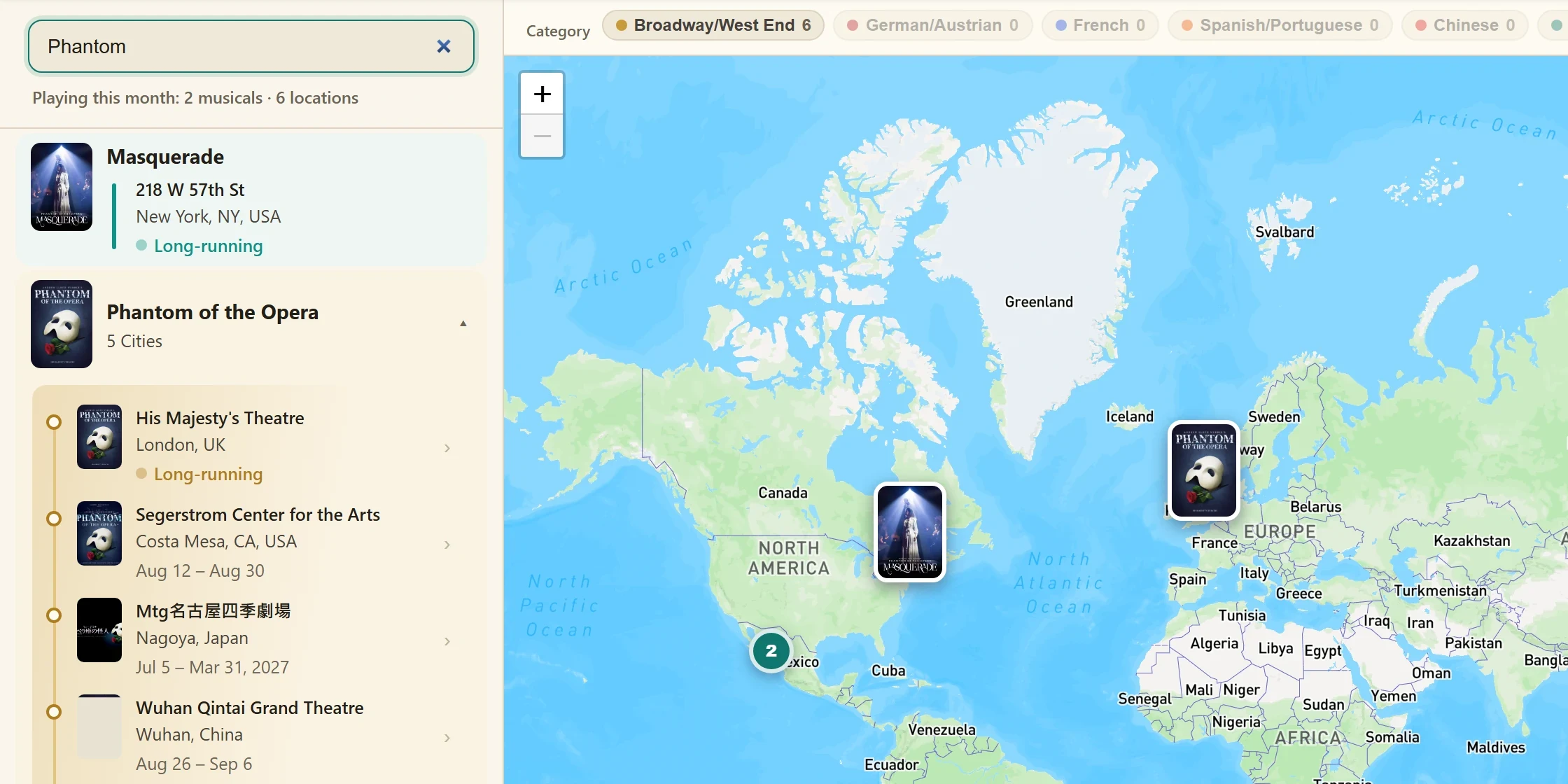
Task: Clear the Phantom search text
Action: tap(444, 46)
